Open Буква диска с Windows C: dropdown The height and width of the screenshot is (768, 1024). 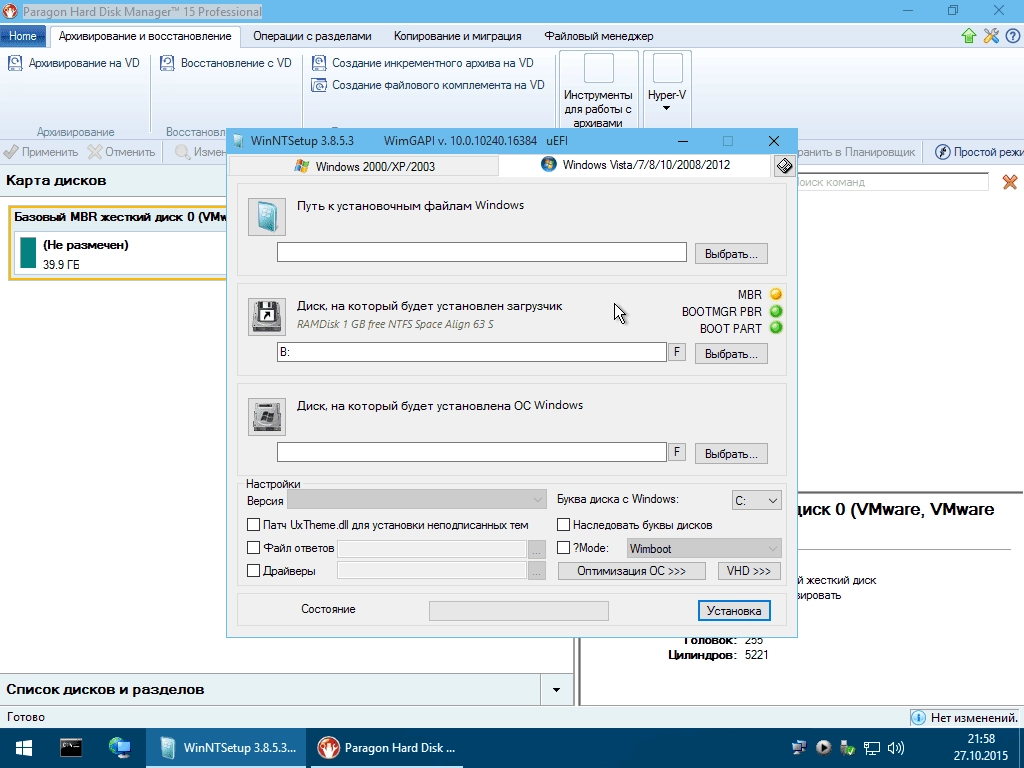point(756,500)
